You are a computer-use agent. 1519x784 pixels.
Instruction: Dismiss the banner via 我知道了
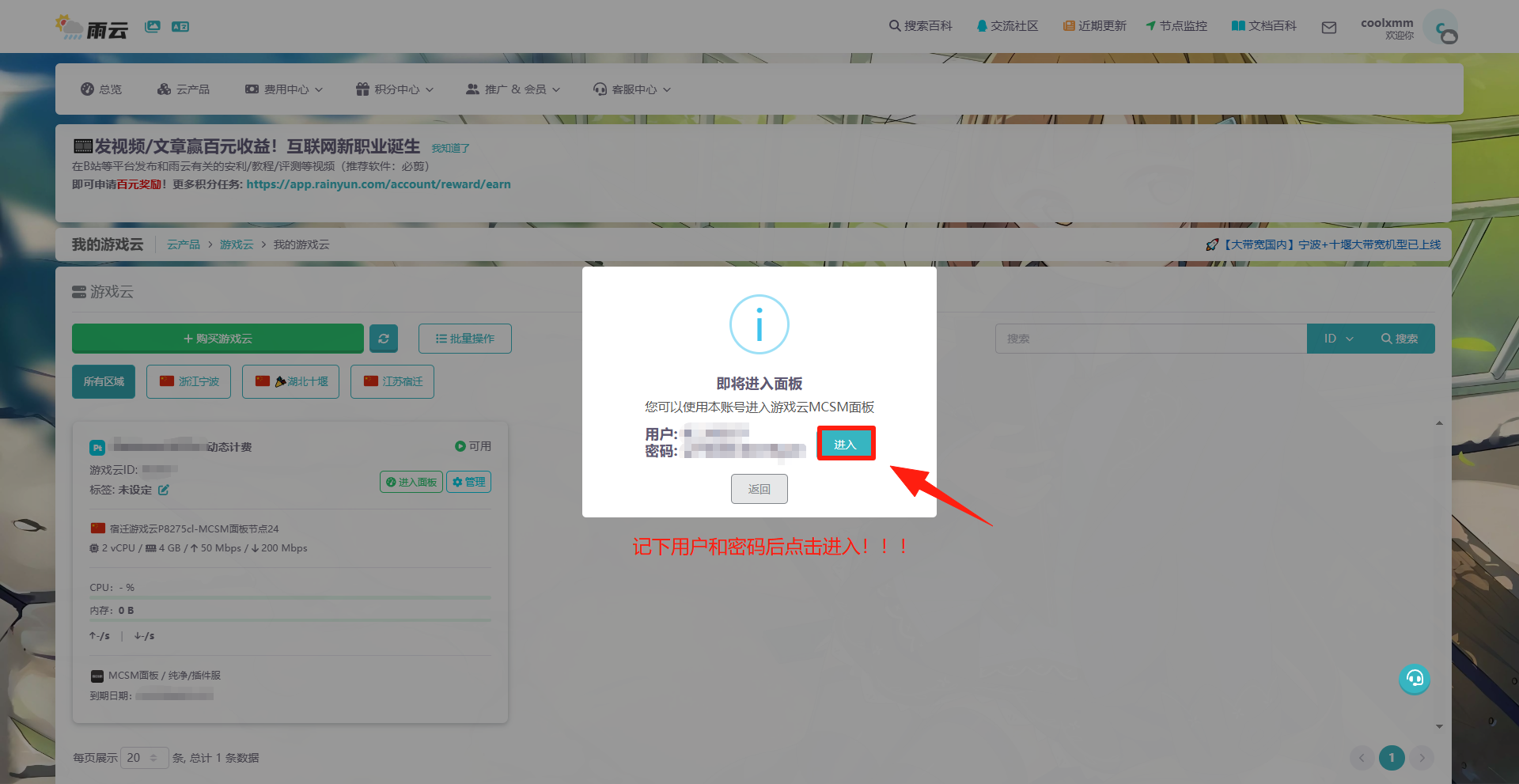point(450,149)
